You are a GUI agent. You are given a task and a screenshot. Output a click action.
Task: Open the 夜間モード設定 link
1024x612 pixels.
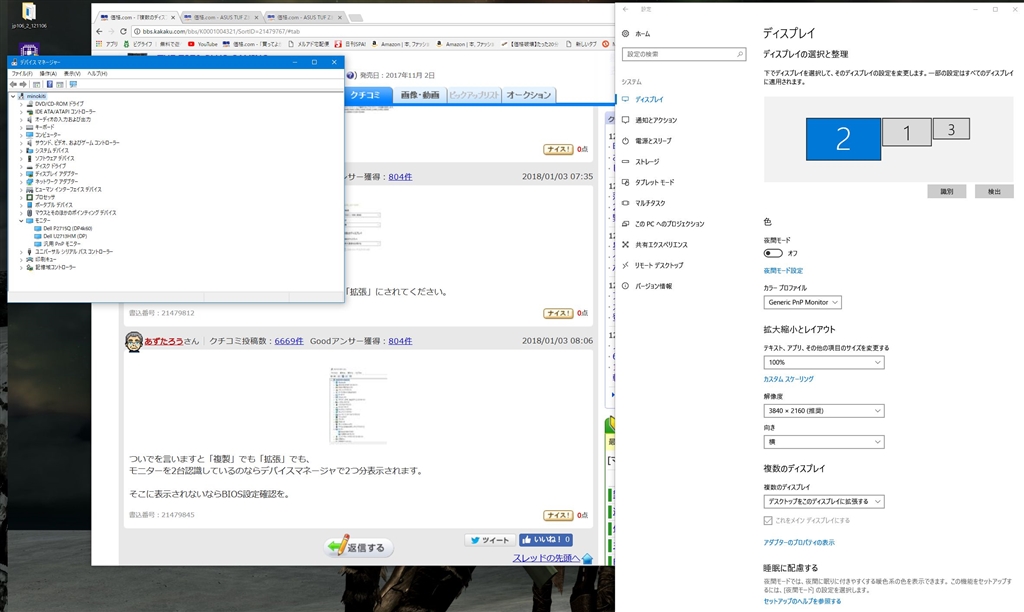pos(783,270)
